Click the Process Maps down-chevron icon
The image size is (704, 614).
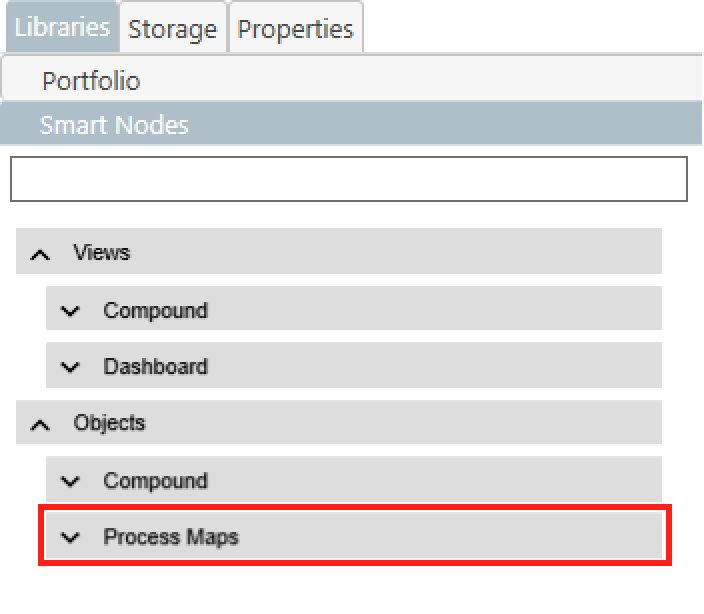coord(70,538)
